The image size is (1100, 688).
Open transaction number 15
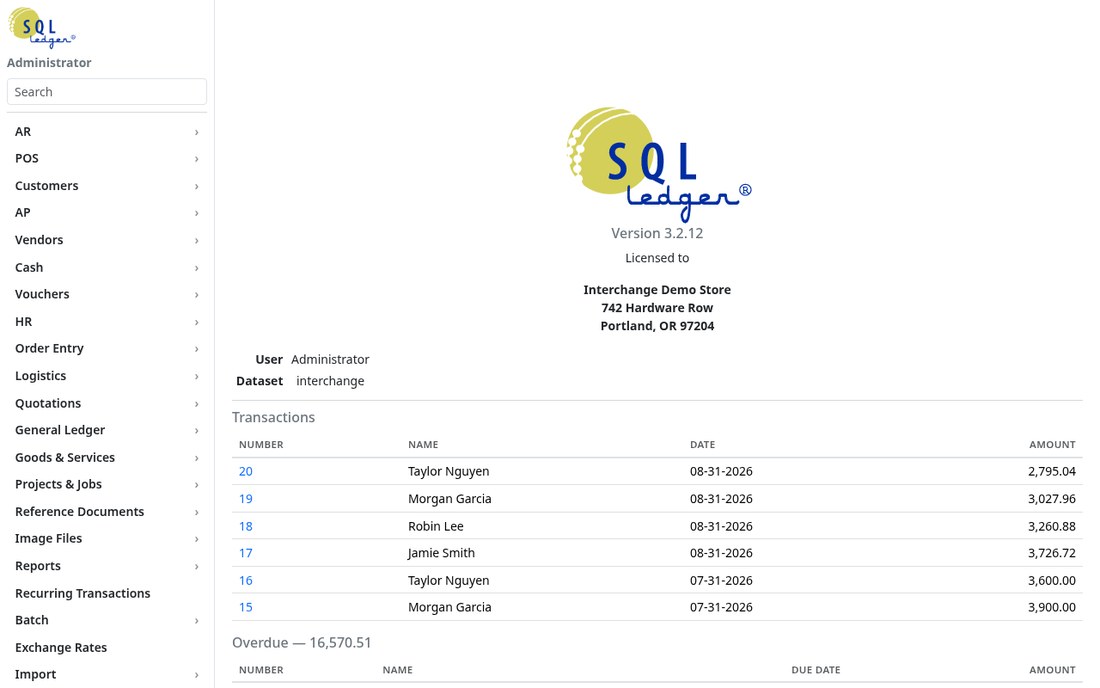[246, 607]
